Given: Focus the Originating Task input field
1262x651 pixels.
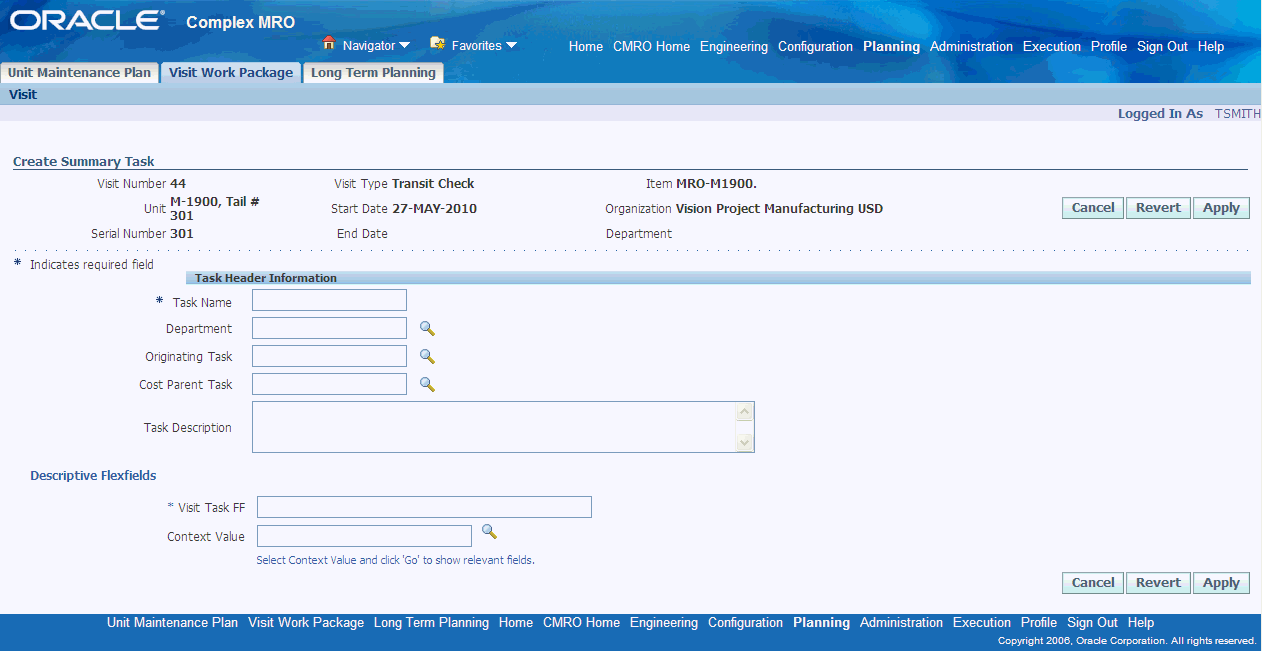Looking at the screenshot, I should [329, 356].
